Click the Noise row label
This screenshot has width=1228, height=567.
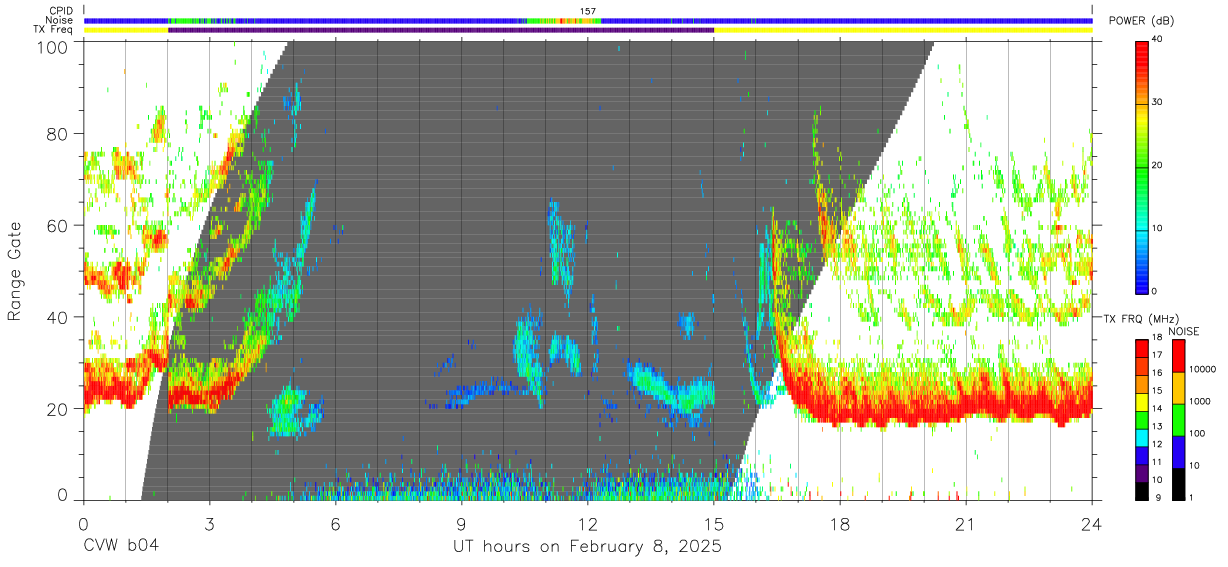point(60,20)
